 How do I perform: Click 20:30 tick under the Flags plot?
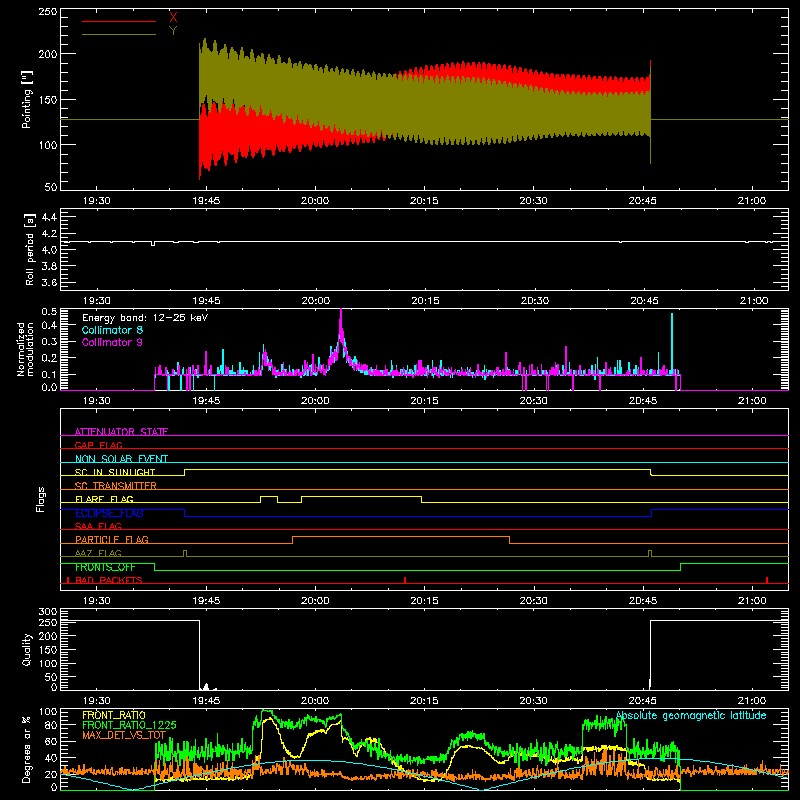(534, 601)
